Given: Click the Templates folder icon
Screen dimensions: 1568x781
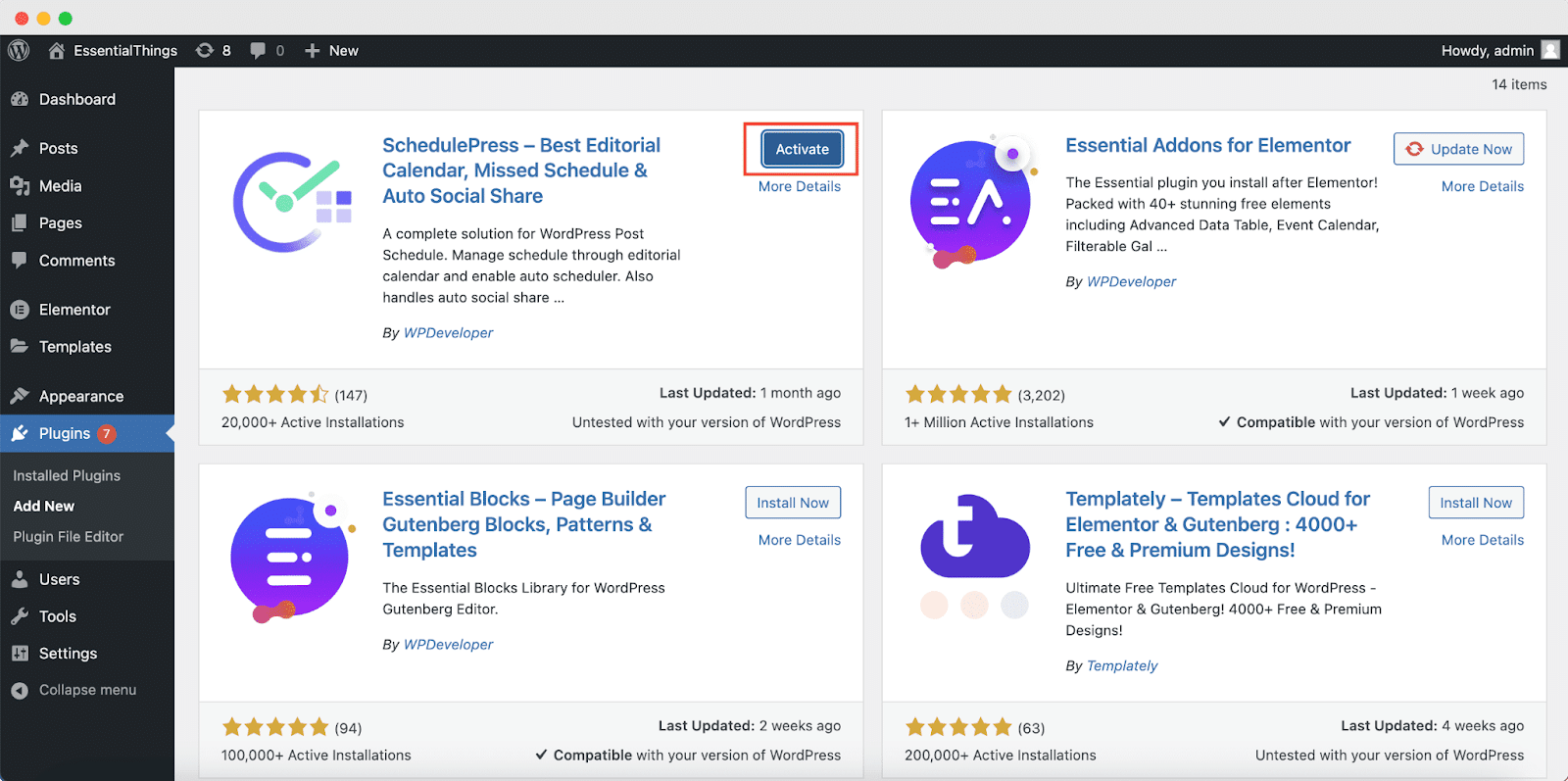Looking at the screenshot, I should coord(20,346).
